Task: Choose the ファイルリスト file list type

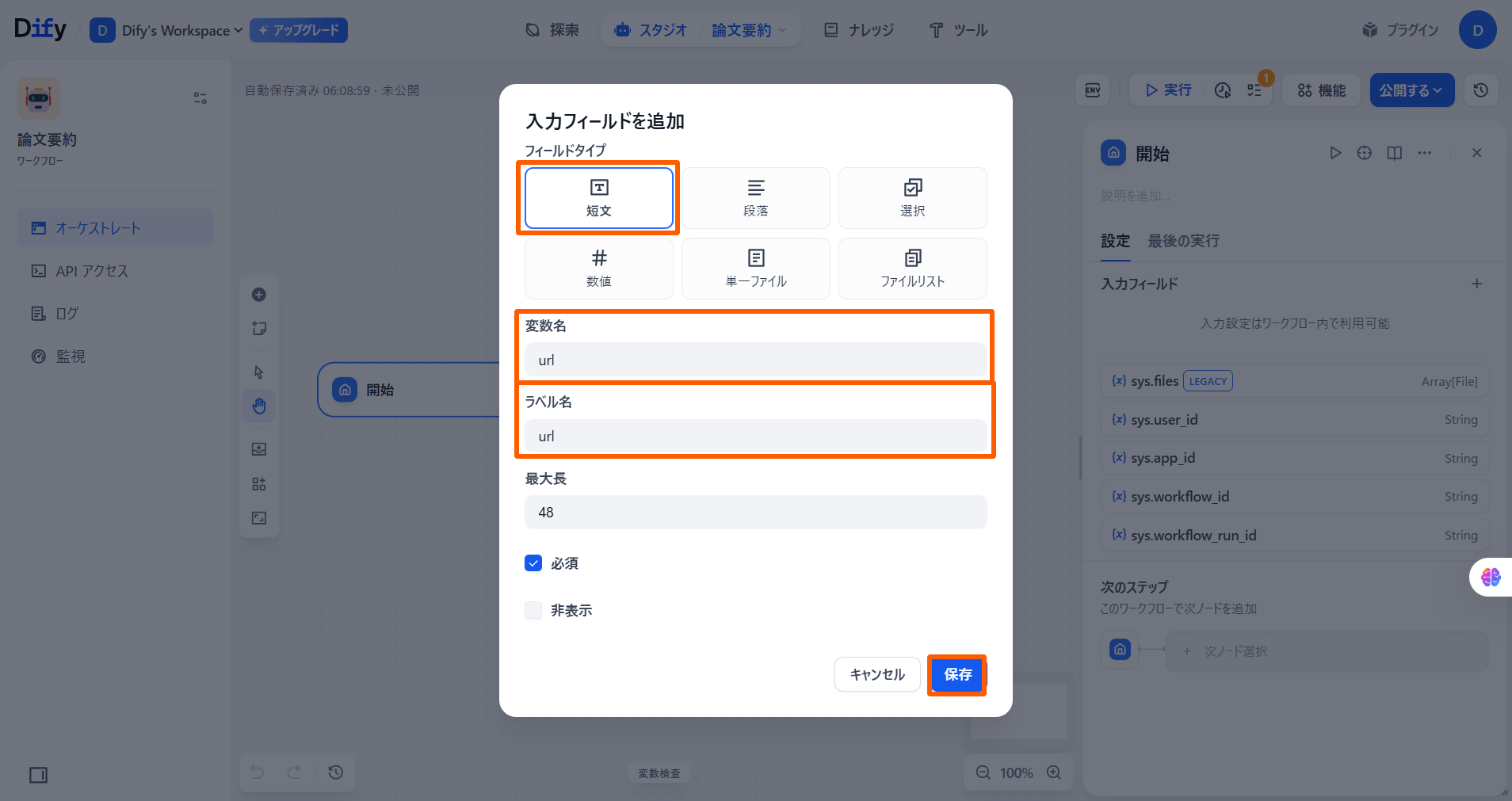Action: (x=912, y=269)
